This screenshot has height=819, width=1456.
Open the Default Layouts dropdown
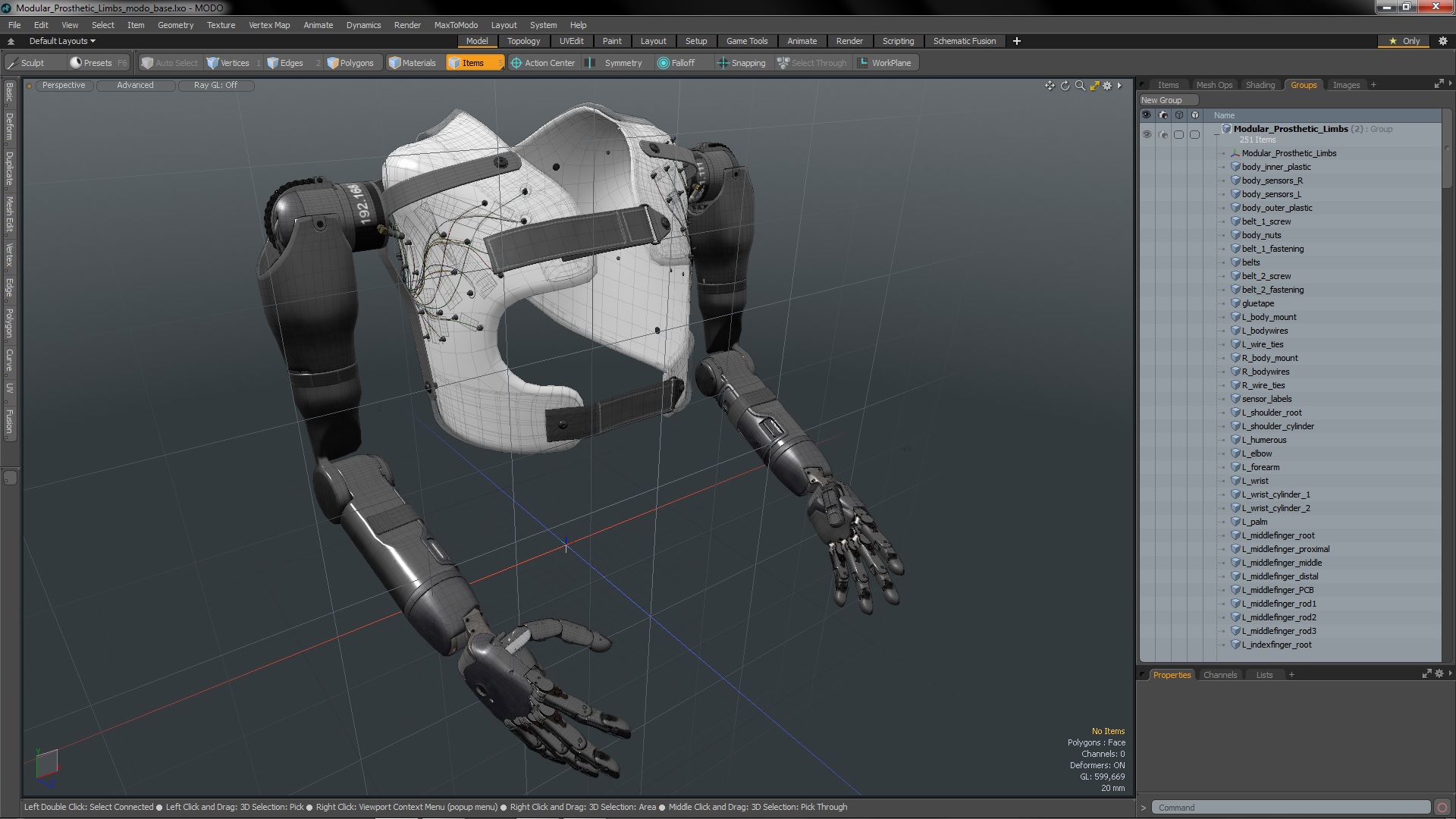click(62, 41)
